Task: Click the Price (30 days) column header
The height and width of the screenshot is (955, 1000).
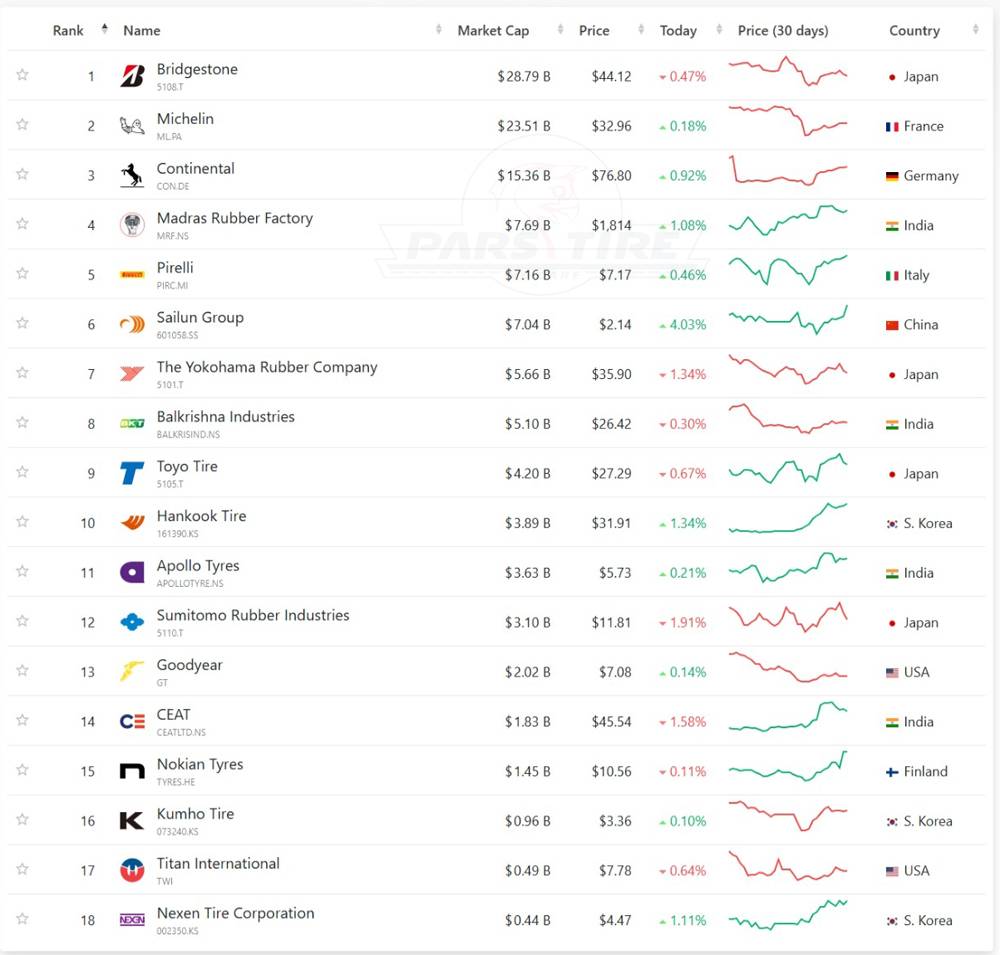Action: tap(783, 31)
